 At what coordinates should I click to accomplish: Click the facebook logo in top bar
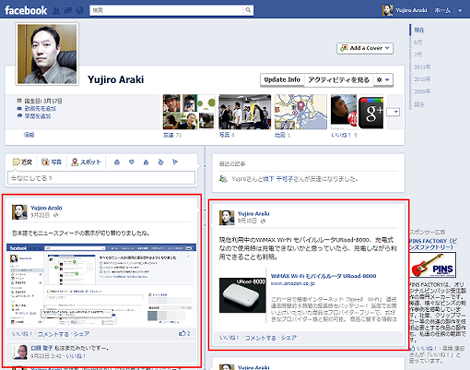26,10
